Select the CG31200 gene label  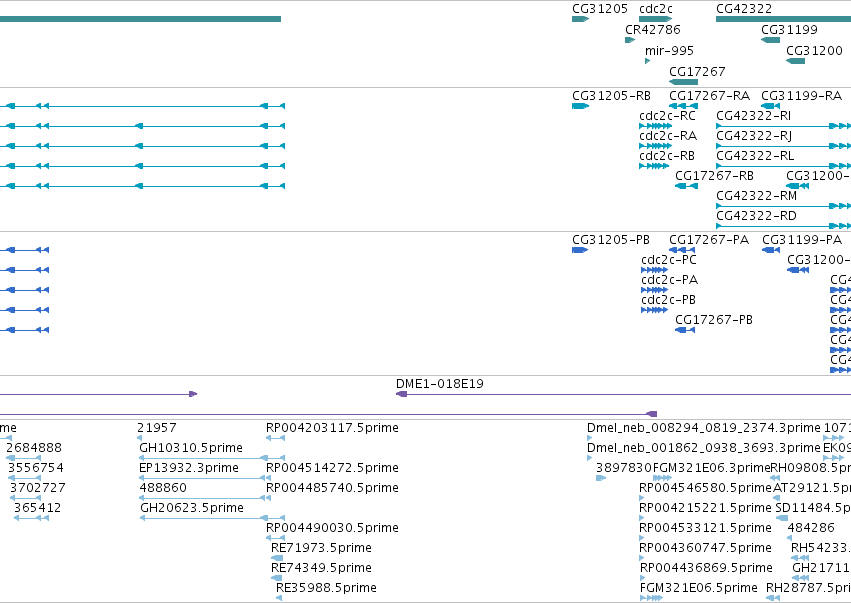[814, 50]
